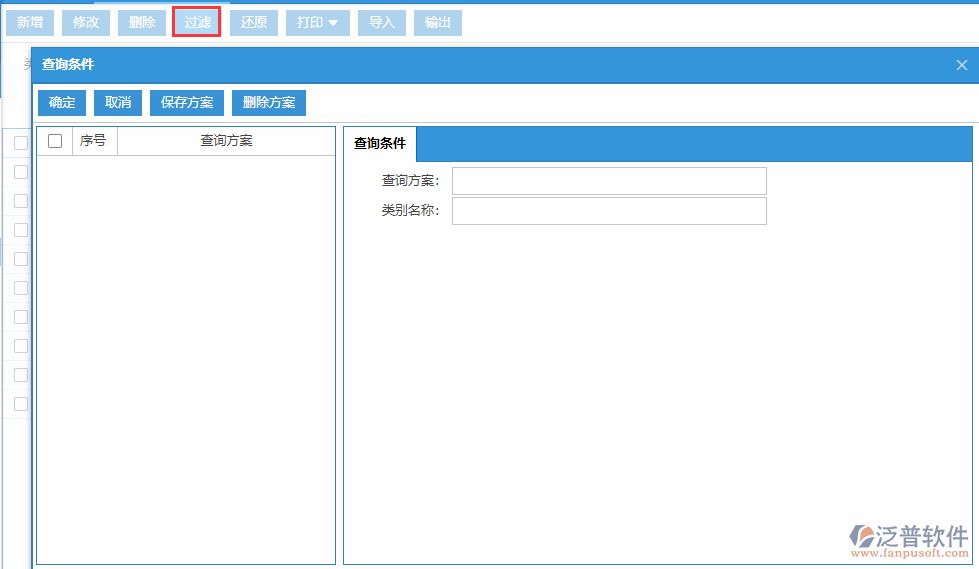Select the highlighted 过滤 filter button
This screenshot has width=979, height=569.
197,22
